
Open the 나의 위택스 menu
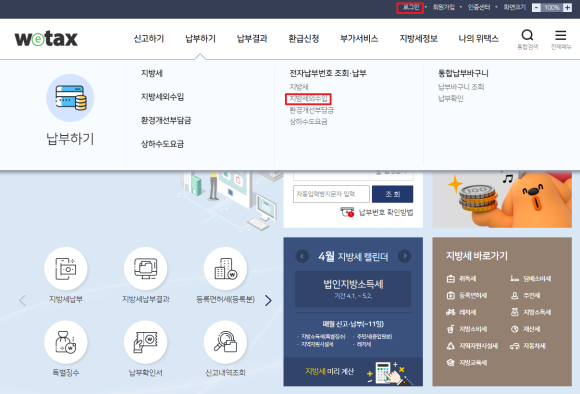479,38
